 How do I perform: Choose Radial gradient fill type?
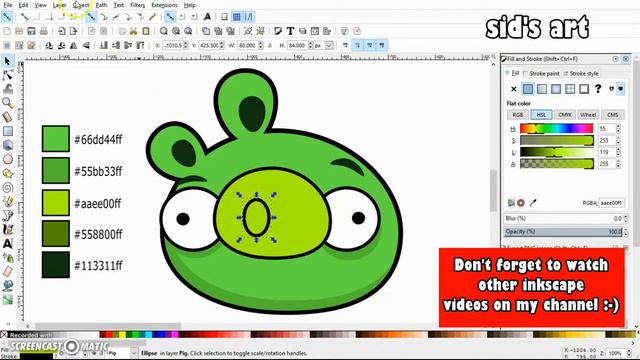pyautogui.click(x=556, y=89)
